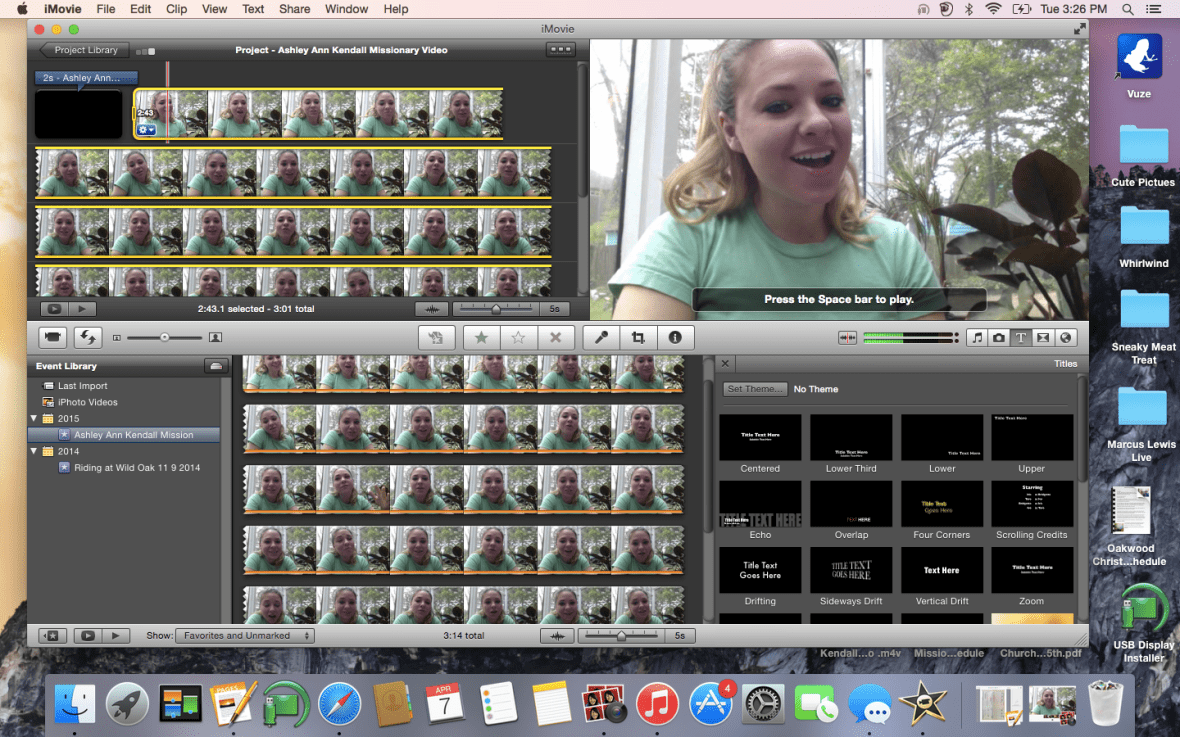Open the inspector info button
Screen dimensions: 1180x737
click(675, 338)
